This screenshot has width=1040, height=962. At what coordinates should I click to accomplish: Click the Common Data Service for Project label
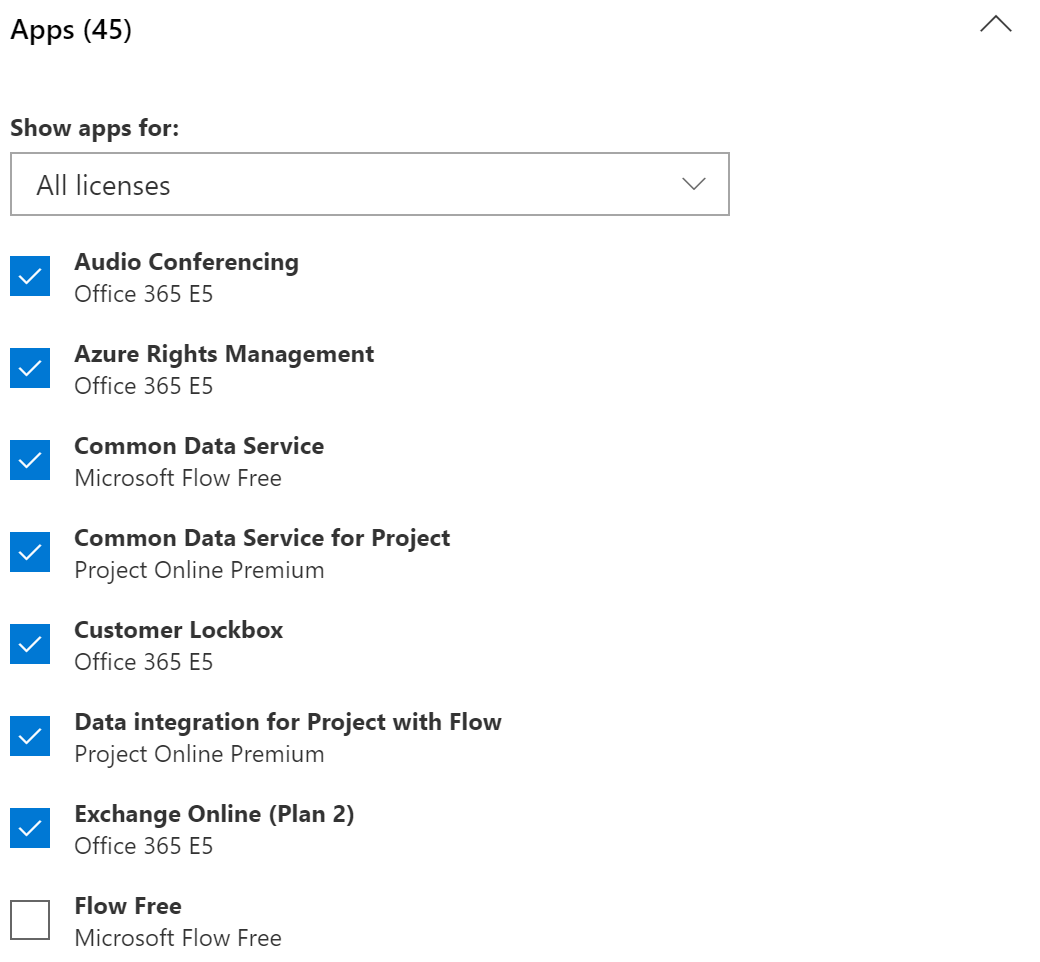(262, 538)
